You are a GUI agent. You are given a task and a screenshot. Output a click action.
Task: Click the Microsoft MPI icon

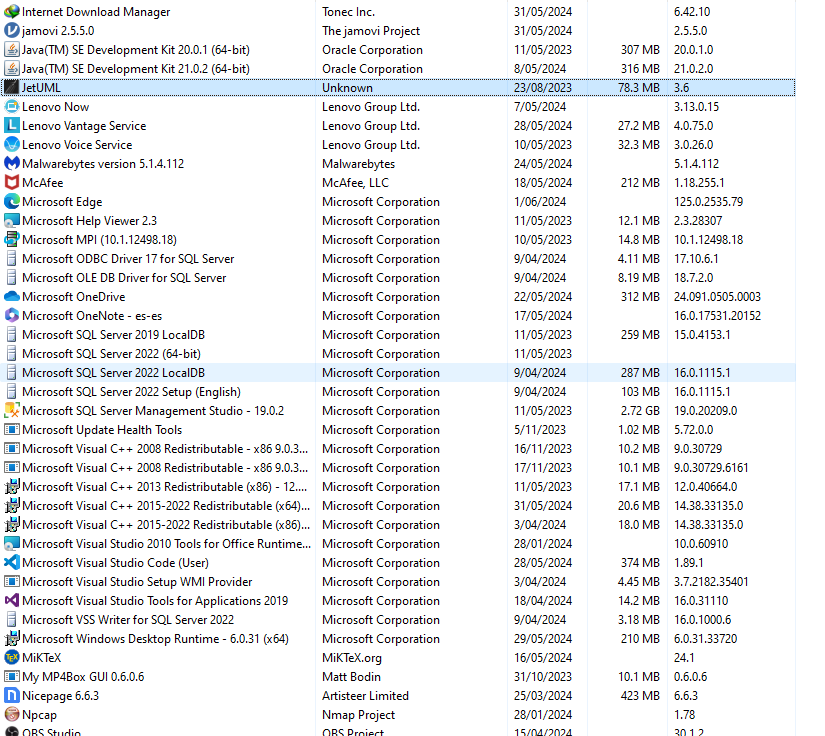(x=12, y=239)
